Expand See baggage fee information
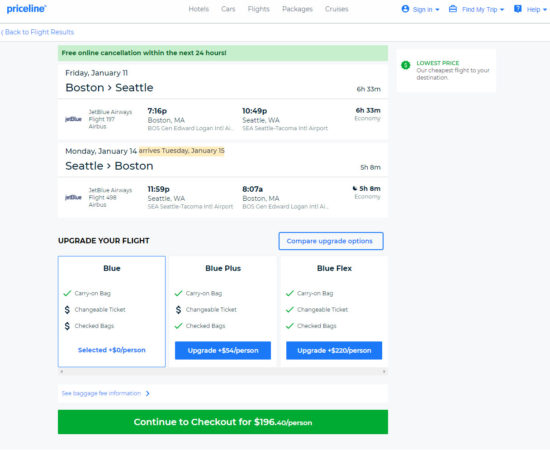The height and width of the screenshot is (450, 550). [x=106, y=394]
